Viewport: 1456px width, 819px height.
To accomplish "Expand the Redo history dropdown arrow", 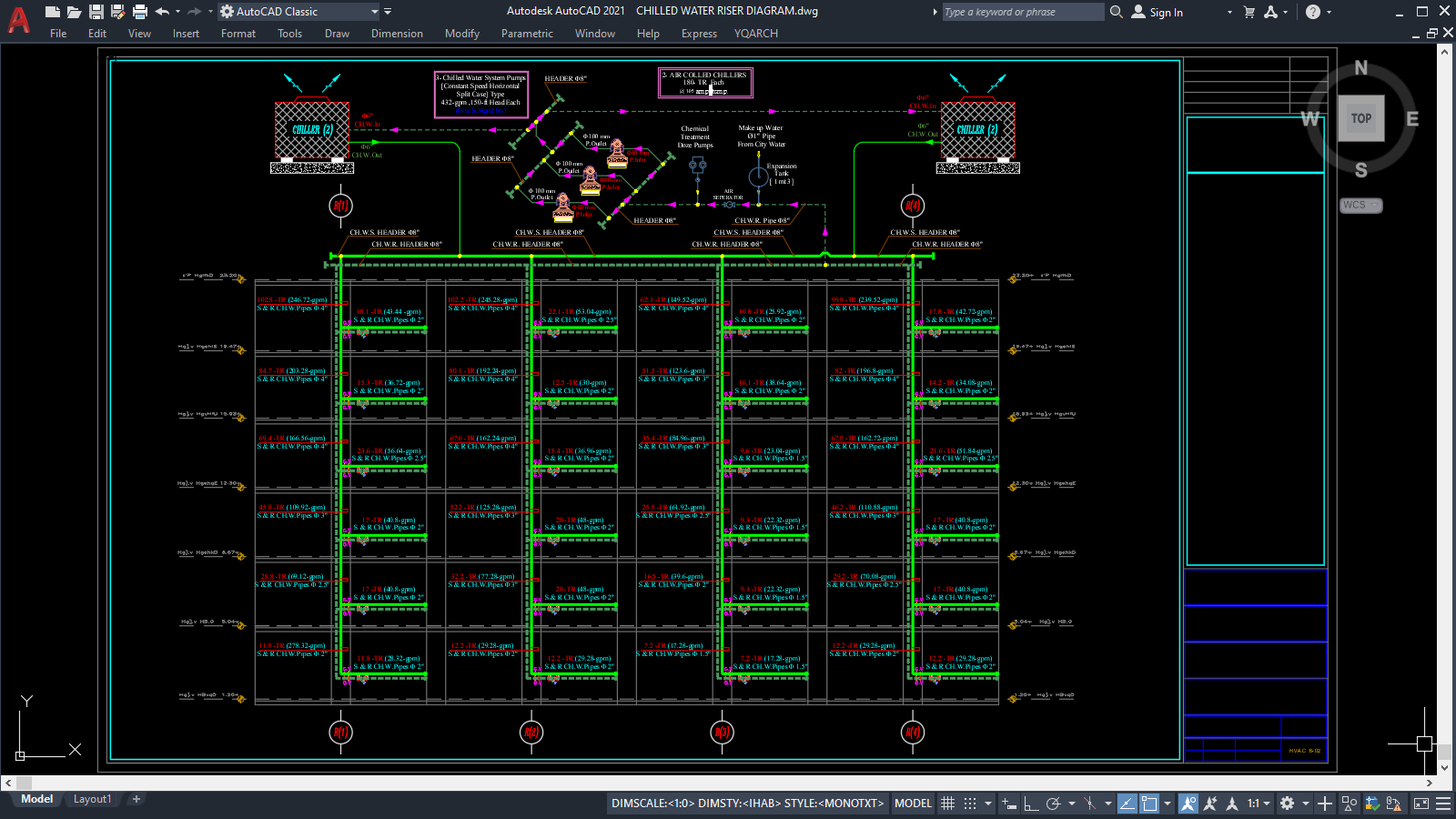I will point(209,12).
